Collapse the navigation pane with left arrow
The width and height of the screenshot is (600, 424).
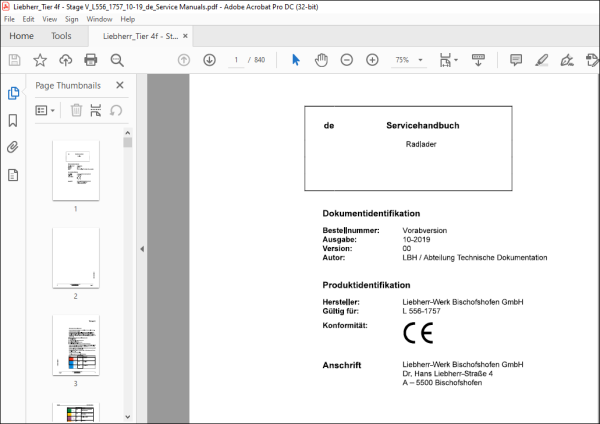tap(142, 249)
